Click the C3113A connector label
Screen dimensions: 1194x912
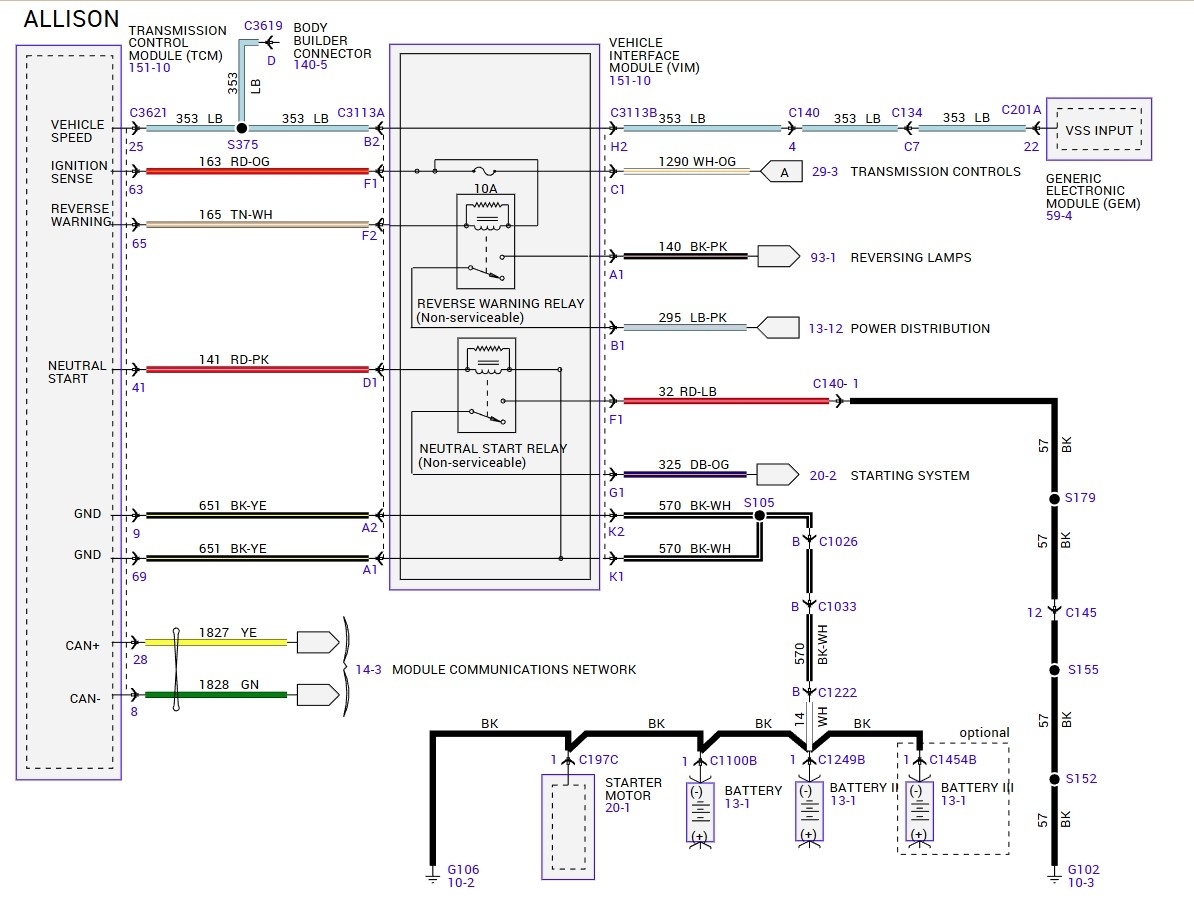click(361, 113)
